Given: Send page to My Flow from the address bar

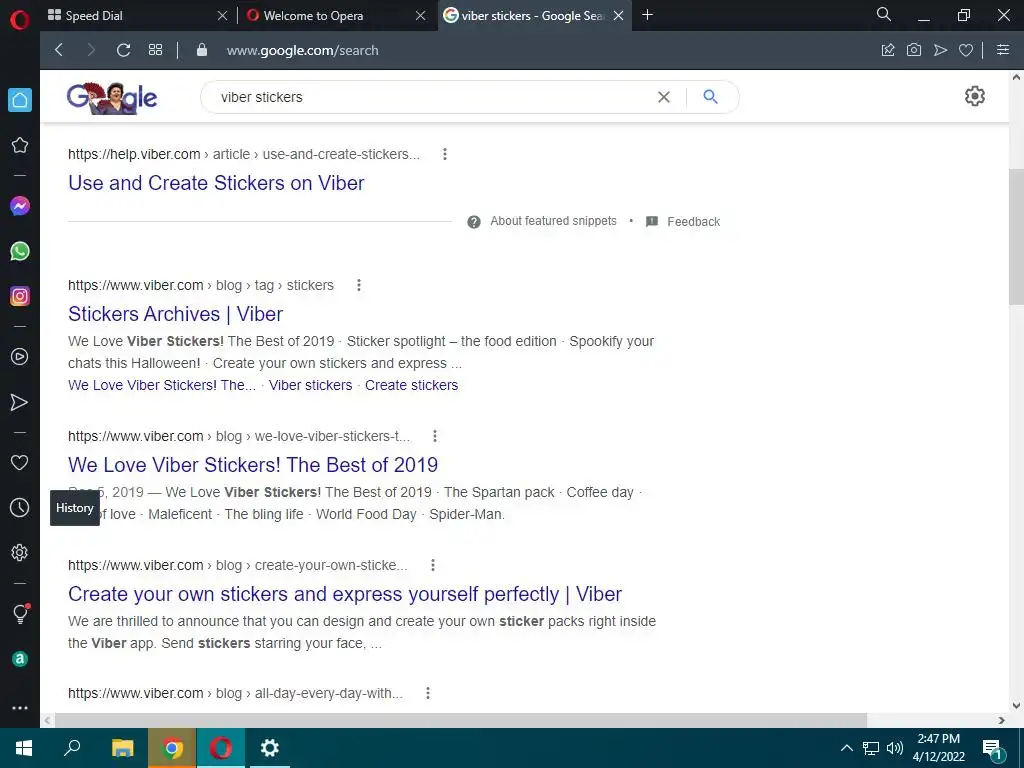Looking at the screenshot, I should [940, 50].
